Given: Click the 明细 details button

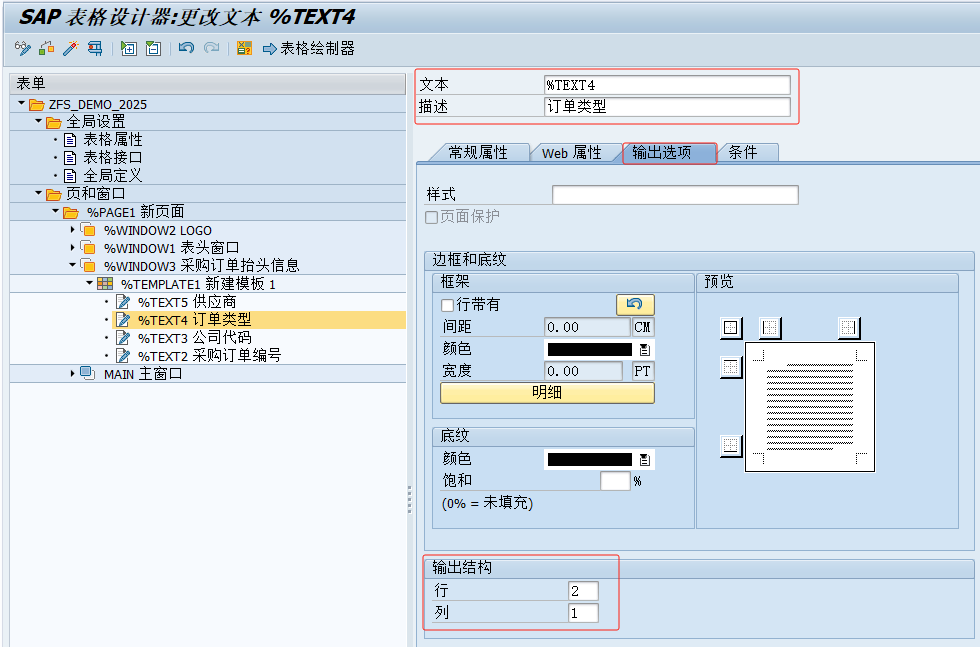Looking at the screenshot, I should (547, 393).
